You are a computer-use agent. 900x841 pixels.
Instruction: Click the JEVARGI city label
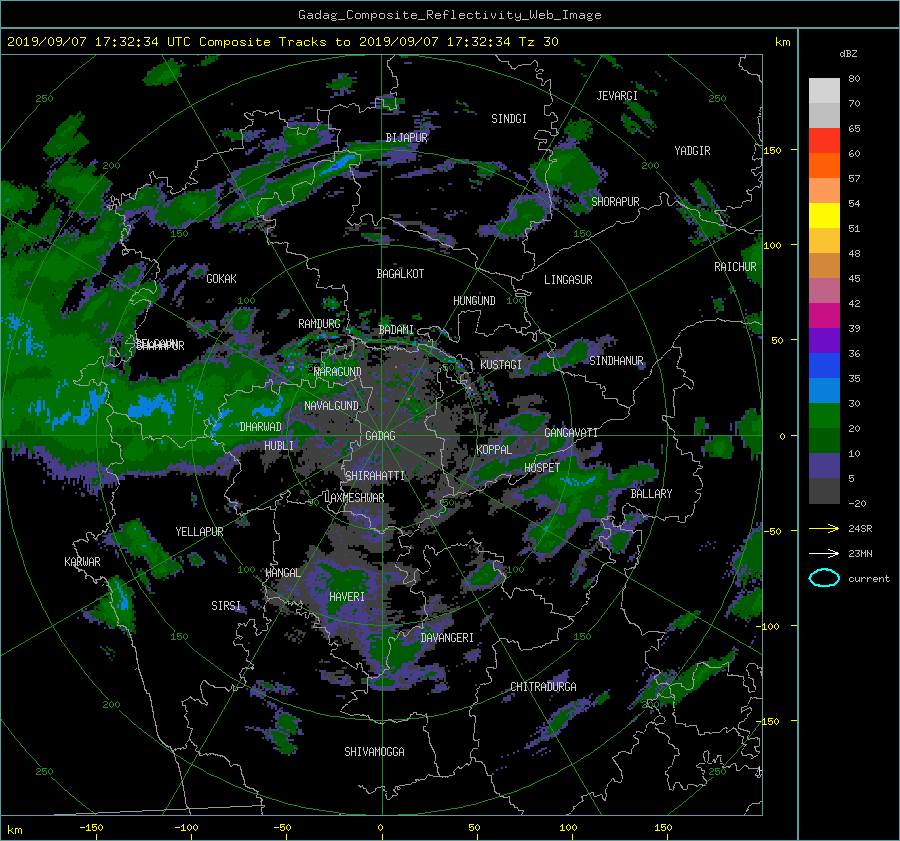[x=617, y=96]
